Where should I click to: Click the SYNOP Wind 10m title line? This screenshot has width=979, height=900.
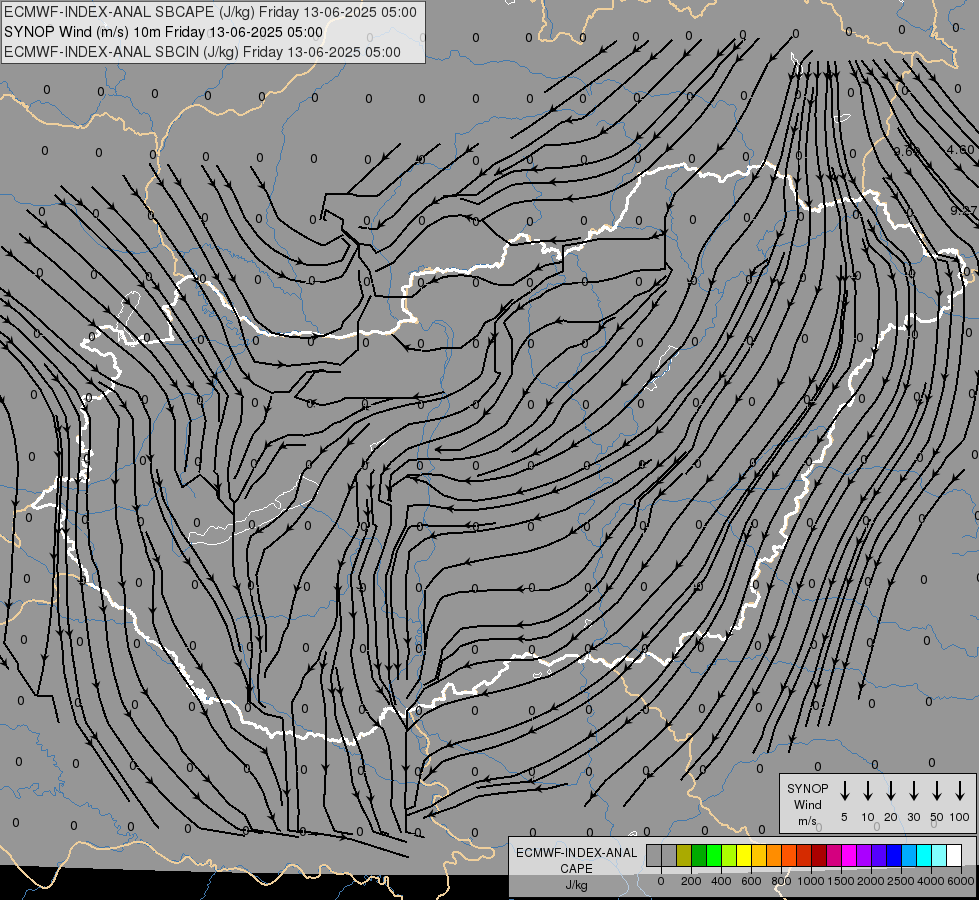pos(164,32)
